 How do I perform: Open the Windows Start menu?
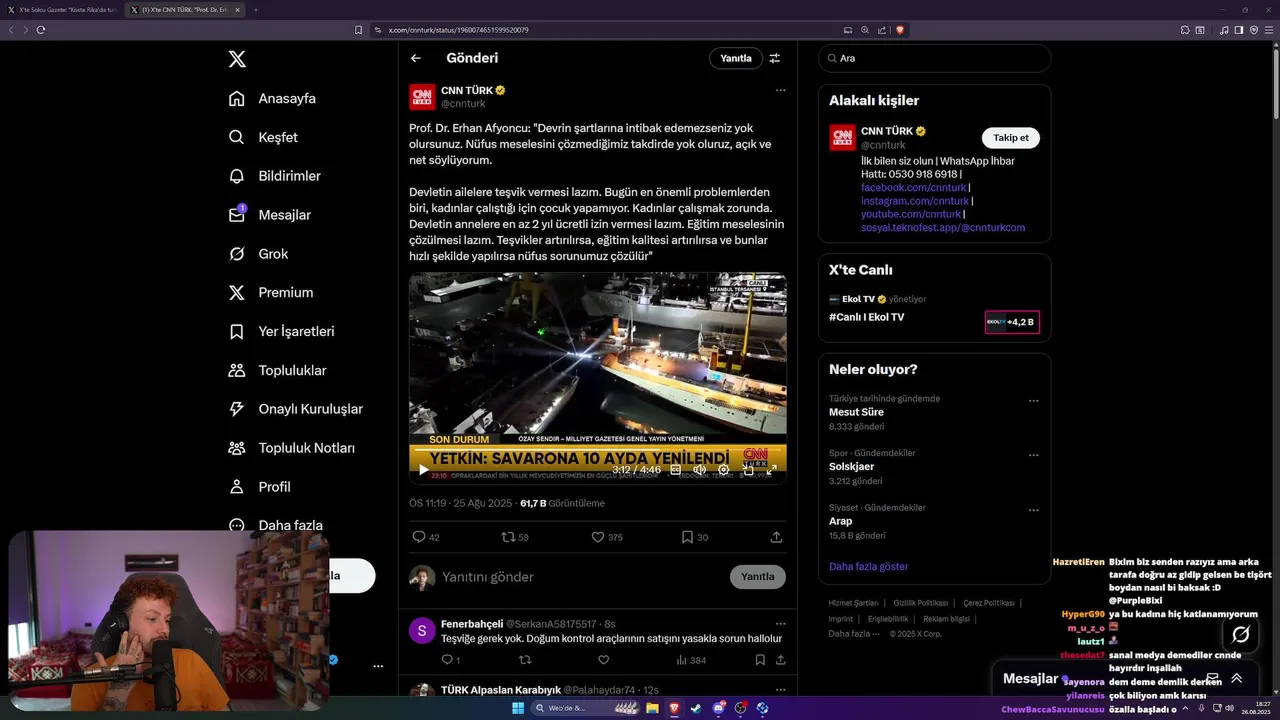[x=518, y=708]
